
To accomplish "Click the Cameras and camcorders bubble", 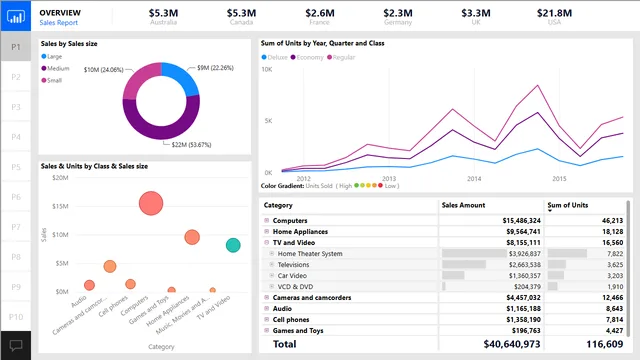I will (x=110, y=267).
